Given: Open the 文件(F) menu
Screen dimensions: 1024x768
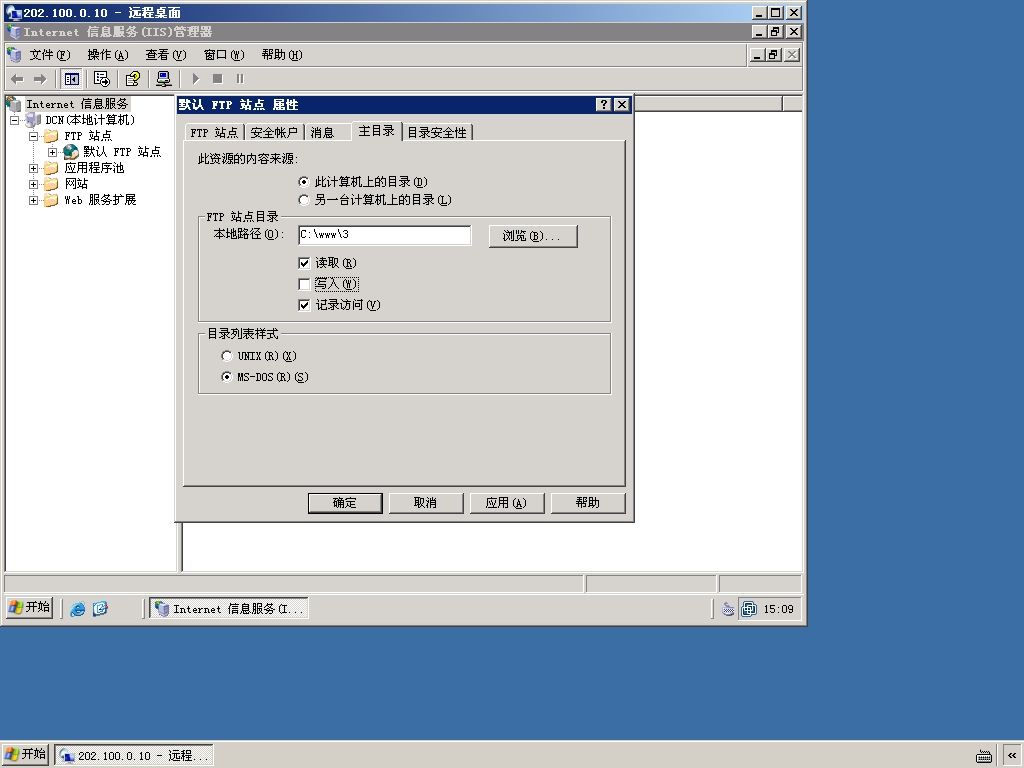Looking at the screenshot, I should click(x=50, y=55).
